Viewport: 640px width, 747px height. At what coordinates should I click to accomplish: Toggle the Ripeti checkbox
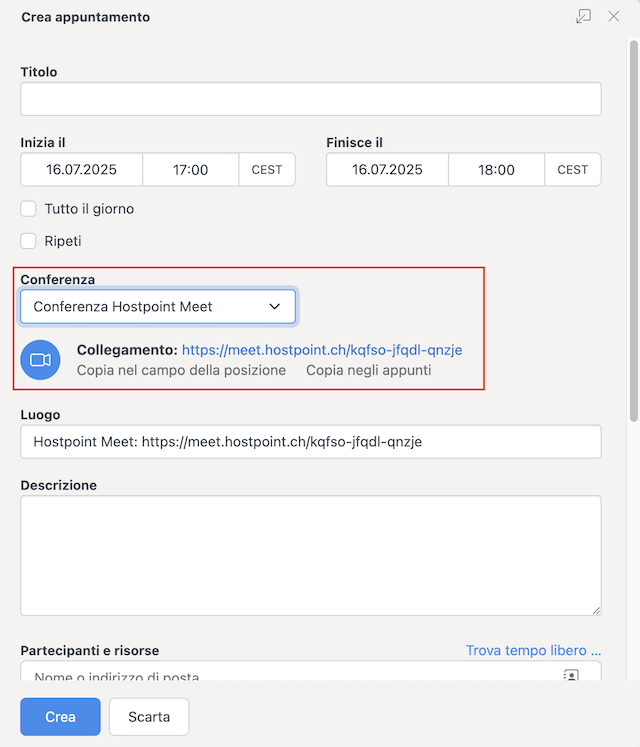tap(29, 241)
